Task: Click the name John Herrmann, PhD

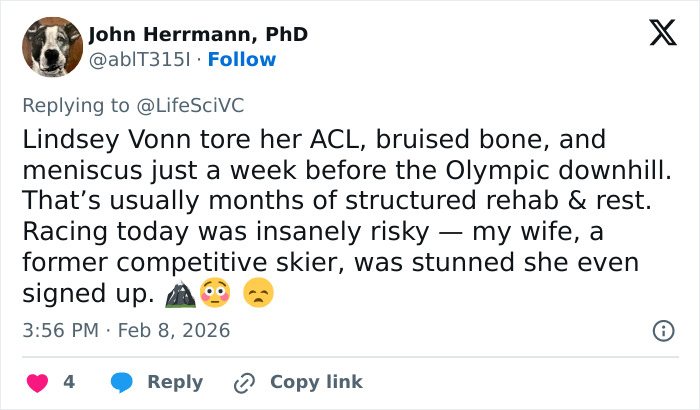Action: [x=198, y=34]
